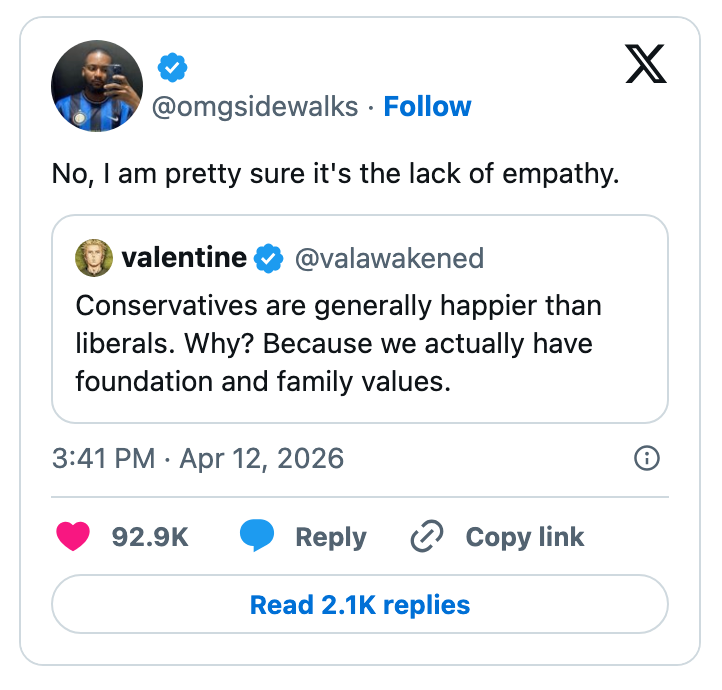Click valentine's blue verified badge

[268, 258]
